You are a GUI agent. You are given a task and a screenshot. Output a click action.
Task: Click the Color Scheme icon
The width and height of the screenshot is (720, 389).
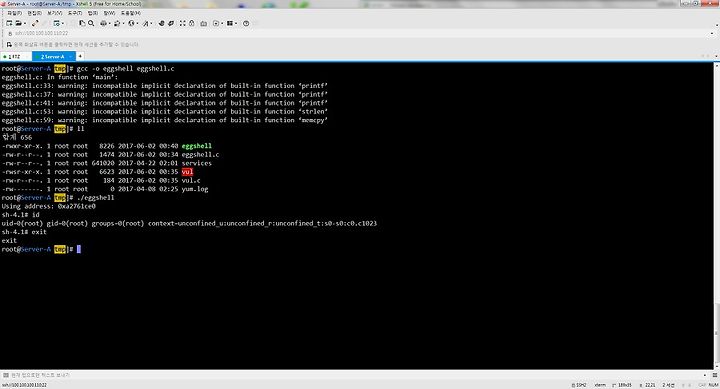click(x=117, y=23)
